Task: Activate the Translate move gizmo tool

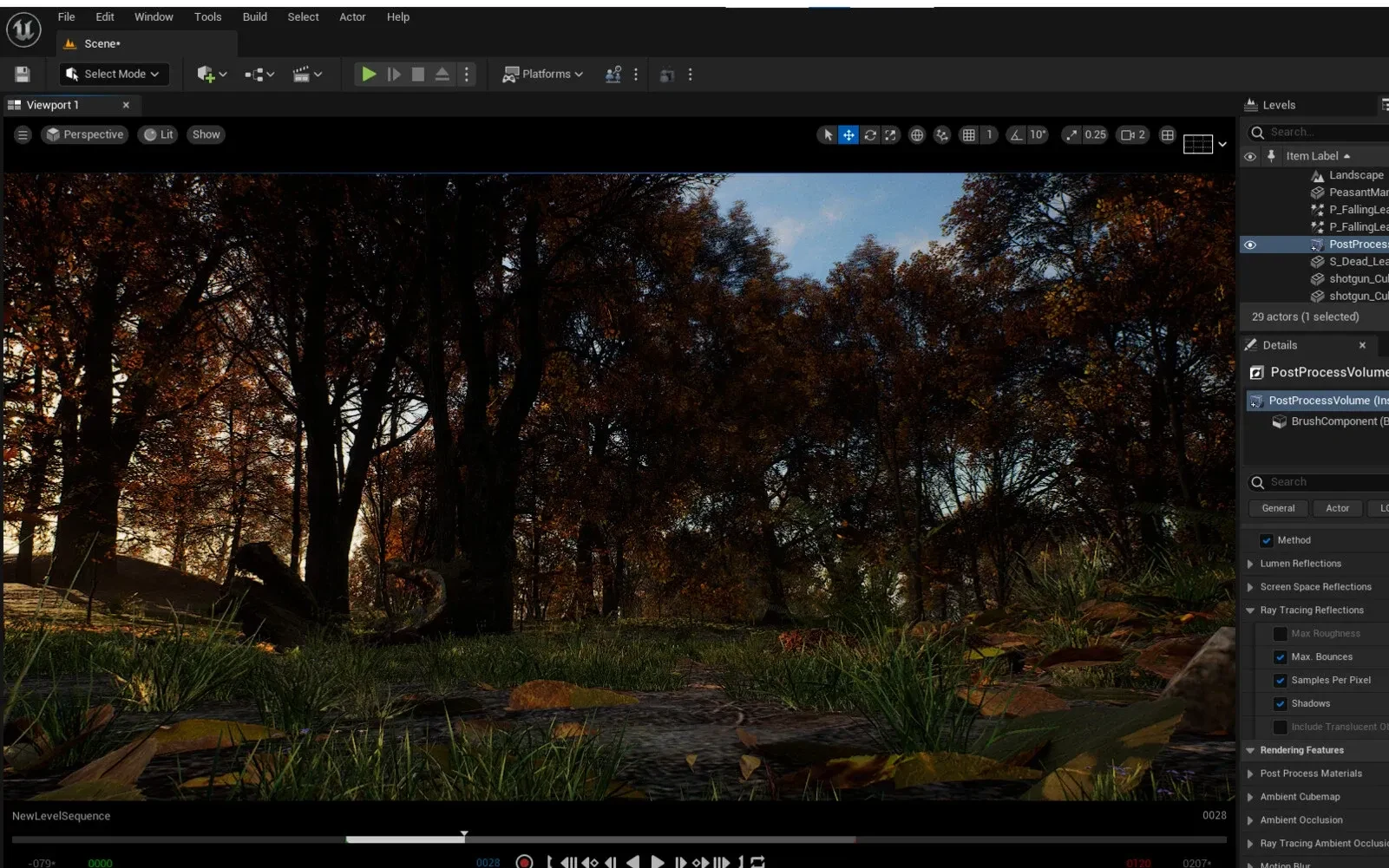Action: 848,134
